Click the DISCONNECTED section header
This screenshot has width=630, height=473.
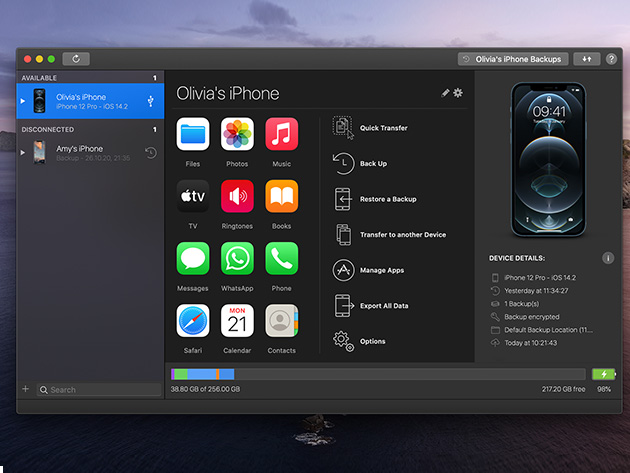(48, 129)
